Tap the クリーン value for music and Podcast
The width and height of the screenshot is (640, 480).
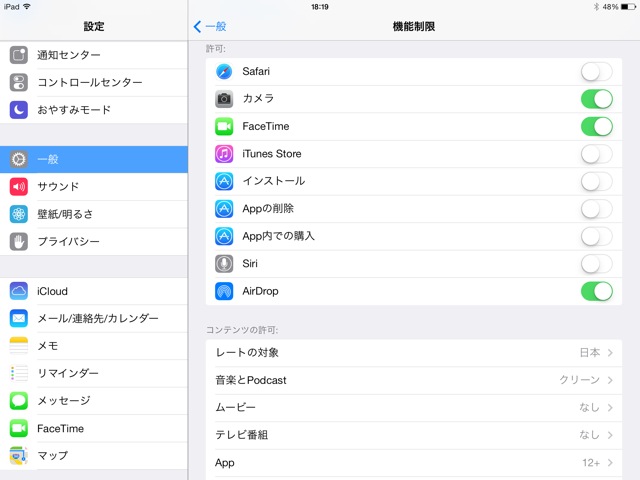click(x=580, y=380)
